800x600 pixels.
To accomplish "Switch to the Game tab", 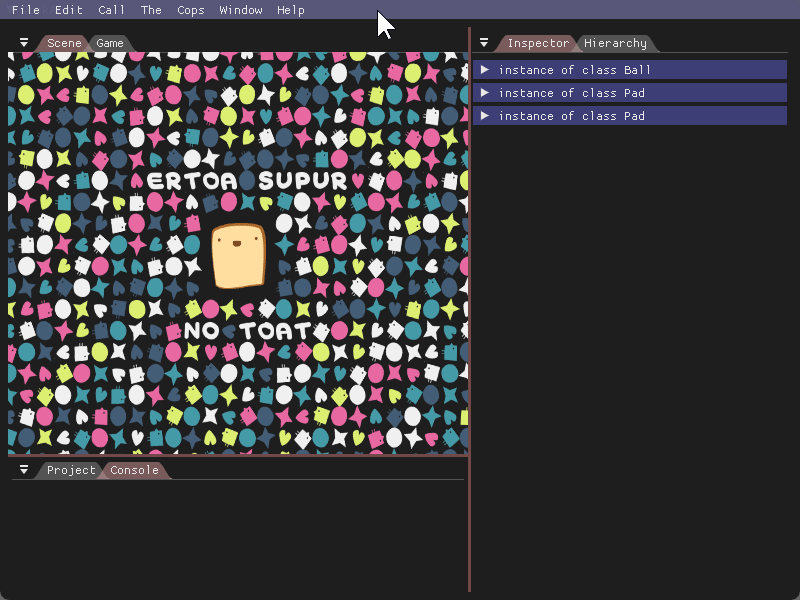I will pyautogui.click(x=110, y=43).
